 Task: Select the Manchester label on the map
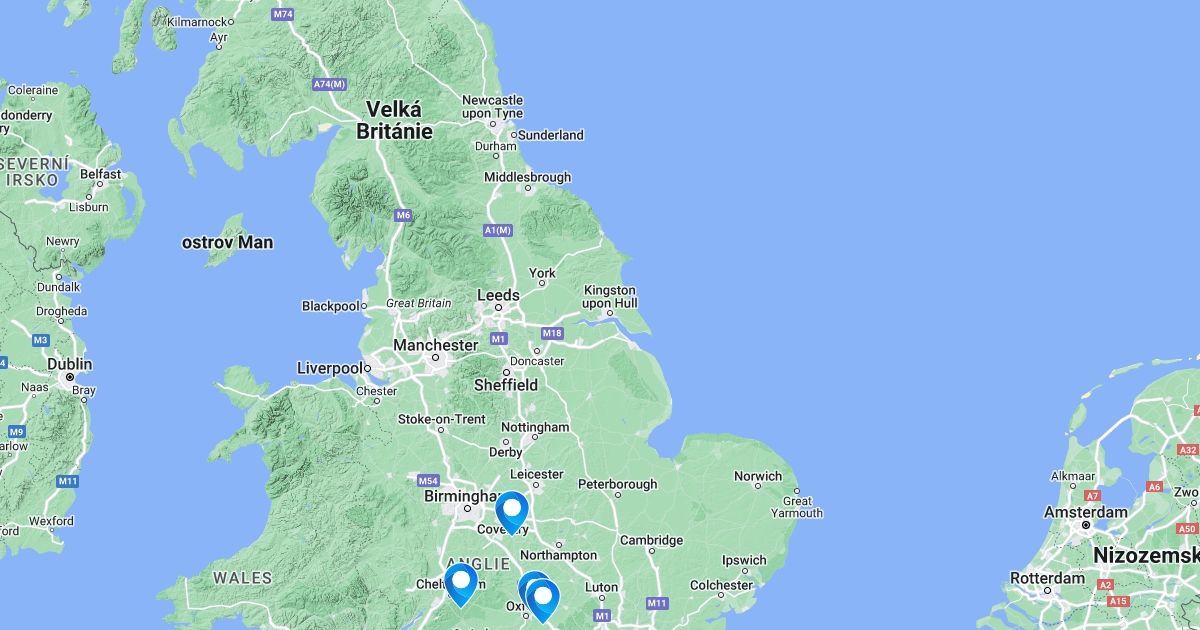coord(435,345)
